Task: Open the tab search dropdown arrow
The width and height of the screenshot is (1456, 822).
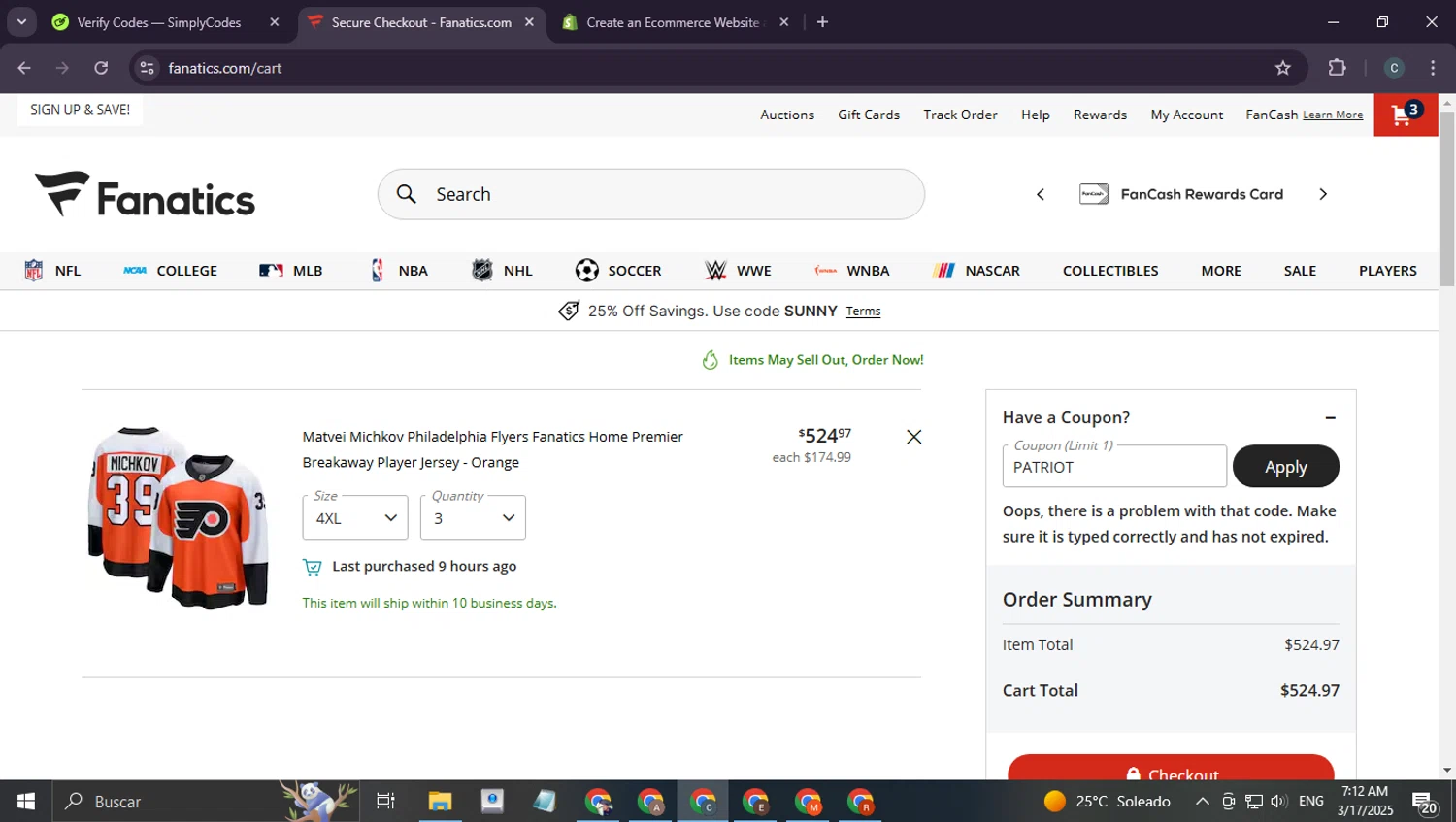Action: [x=21, y=22]
